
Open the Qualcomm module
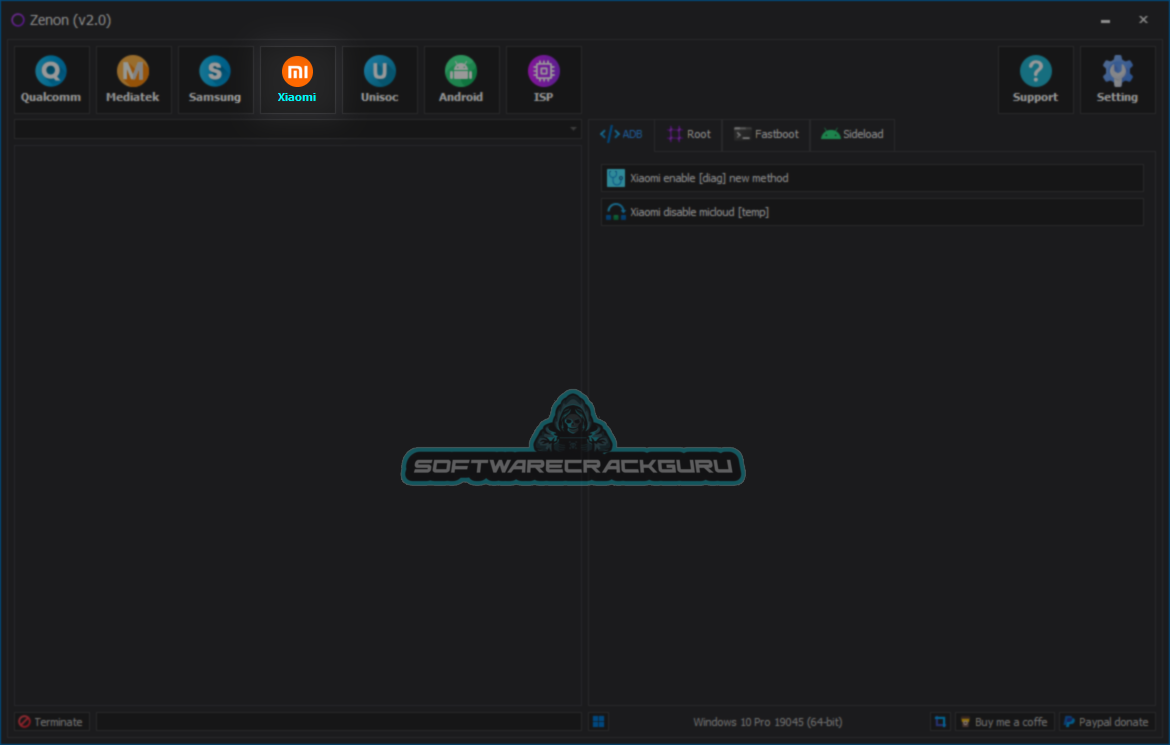[51, 80]
